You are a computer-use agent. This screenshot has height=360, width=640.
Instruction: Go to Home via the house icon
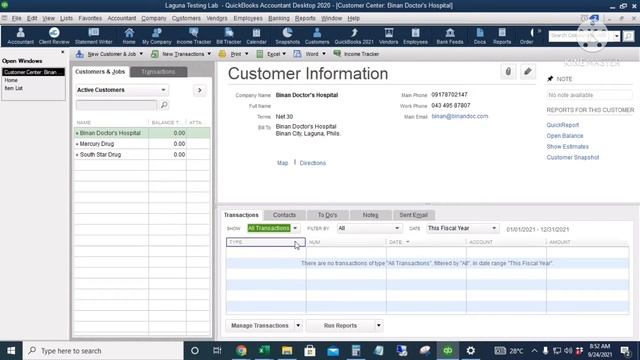tap(129, 36)
